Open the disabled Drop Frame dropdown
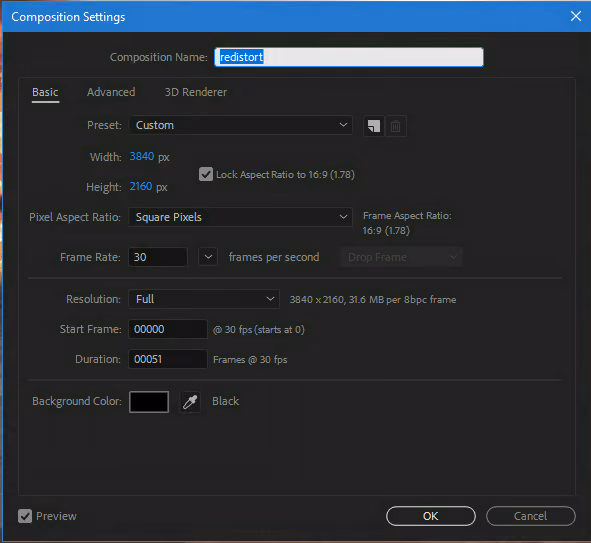Image resolution: width=591 pixels, height=543 pixels. (x=401, y=257)
